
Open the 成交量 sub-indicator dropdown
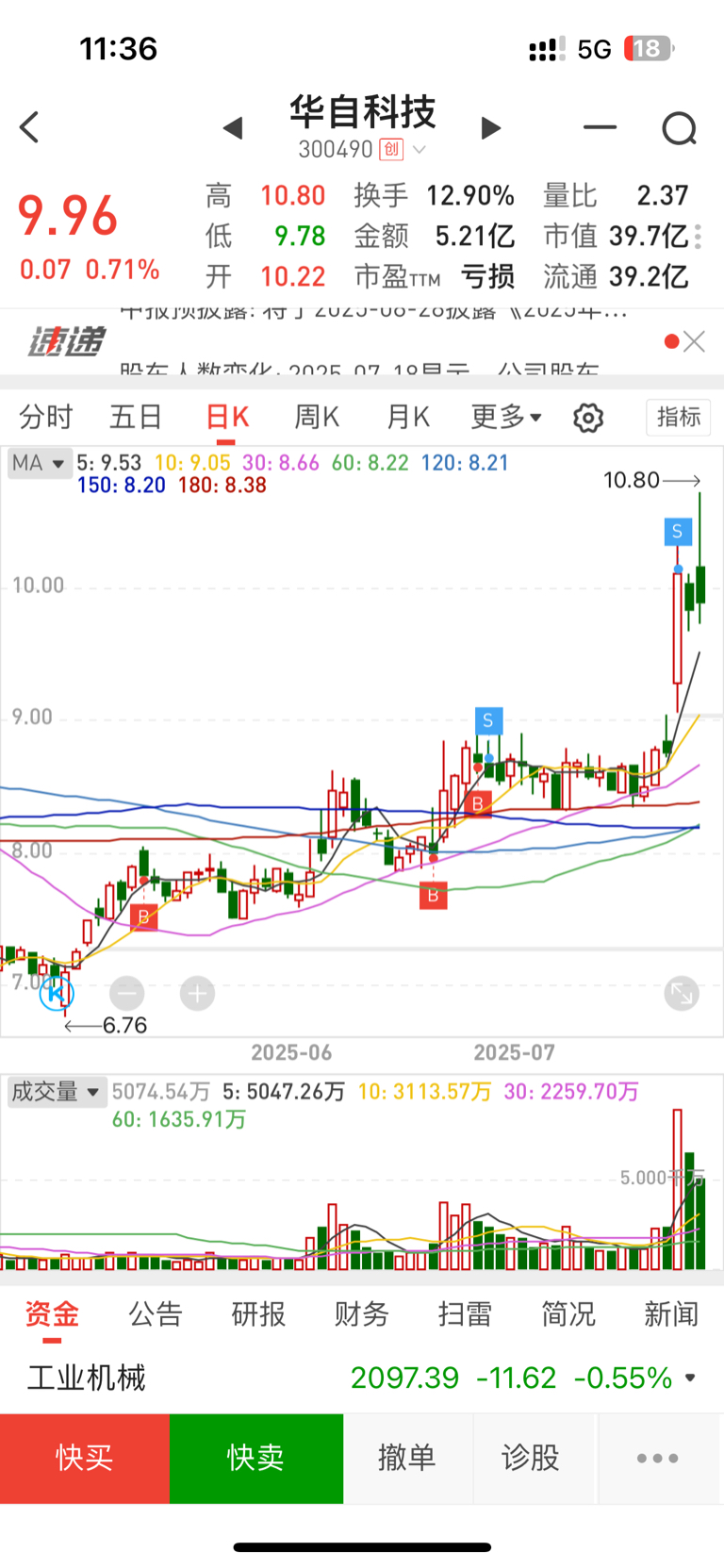coord(55,1092)
